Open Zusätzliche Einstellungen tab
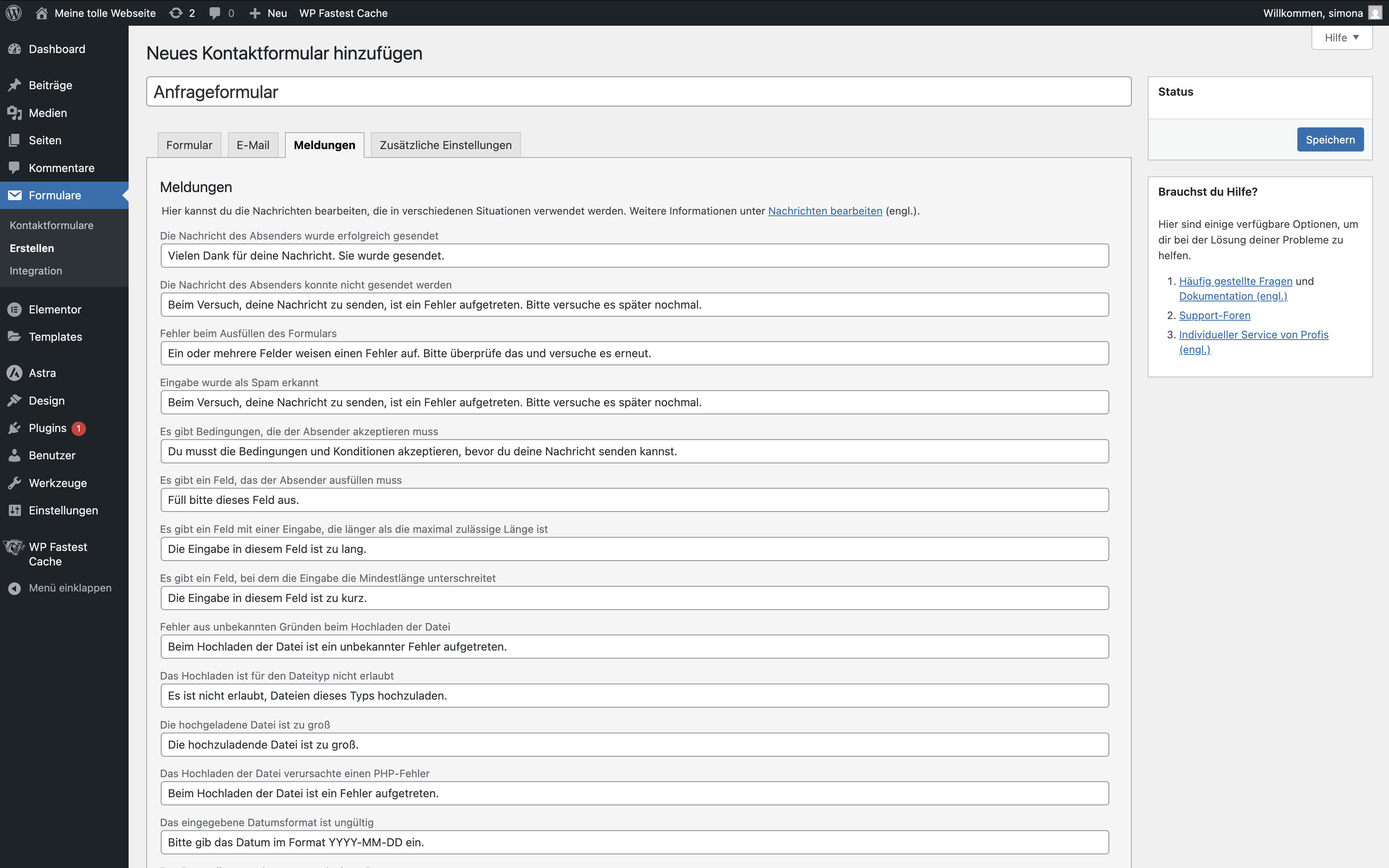Viewport: 1389px width, 868px height. [x=445, y=145]
